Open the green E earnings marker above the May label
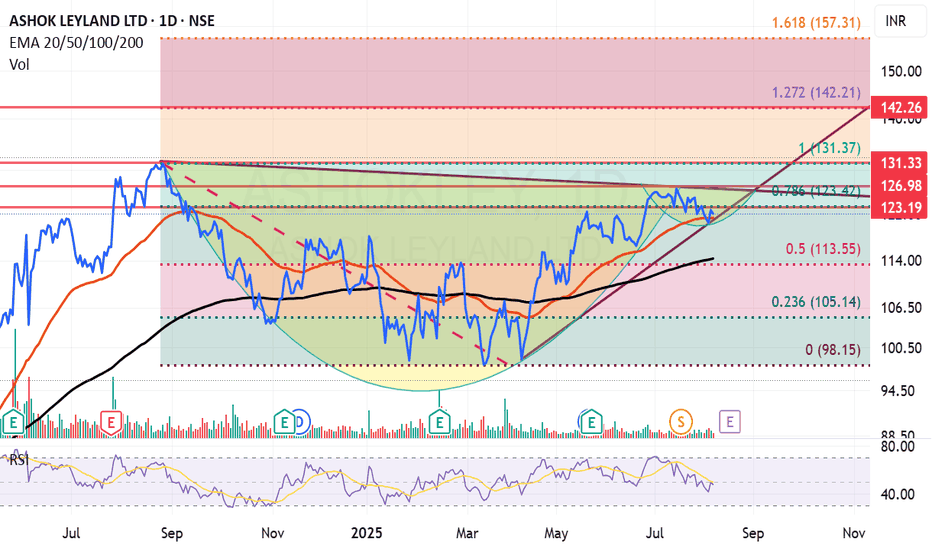Image resolution: width=932 pixels, height=550 pixels. pos(591,422)
